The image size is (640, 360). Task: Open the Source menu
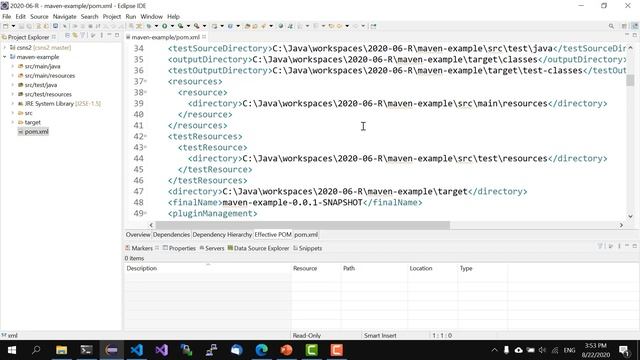(39, 17)
